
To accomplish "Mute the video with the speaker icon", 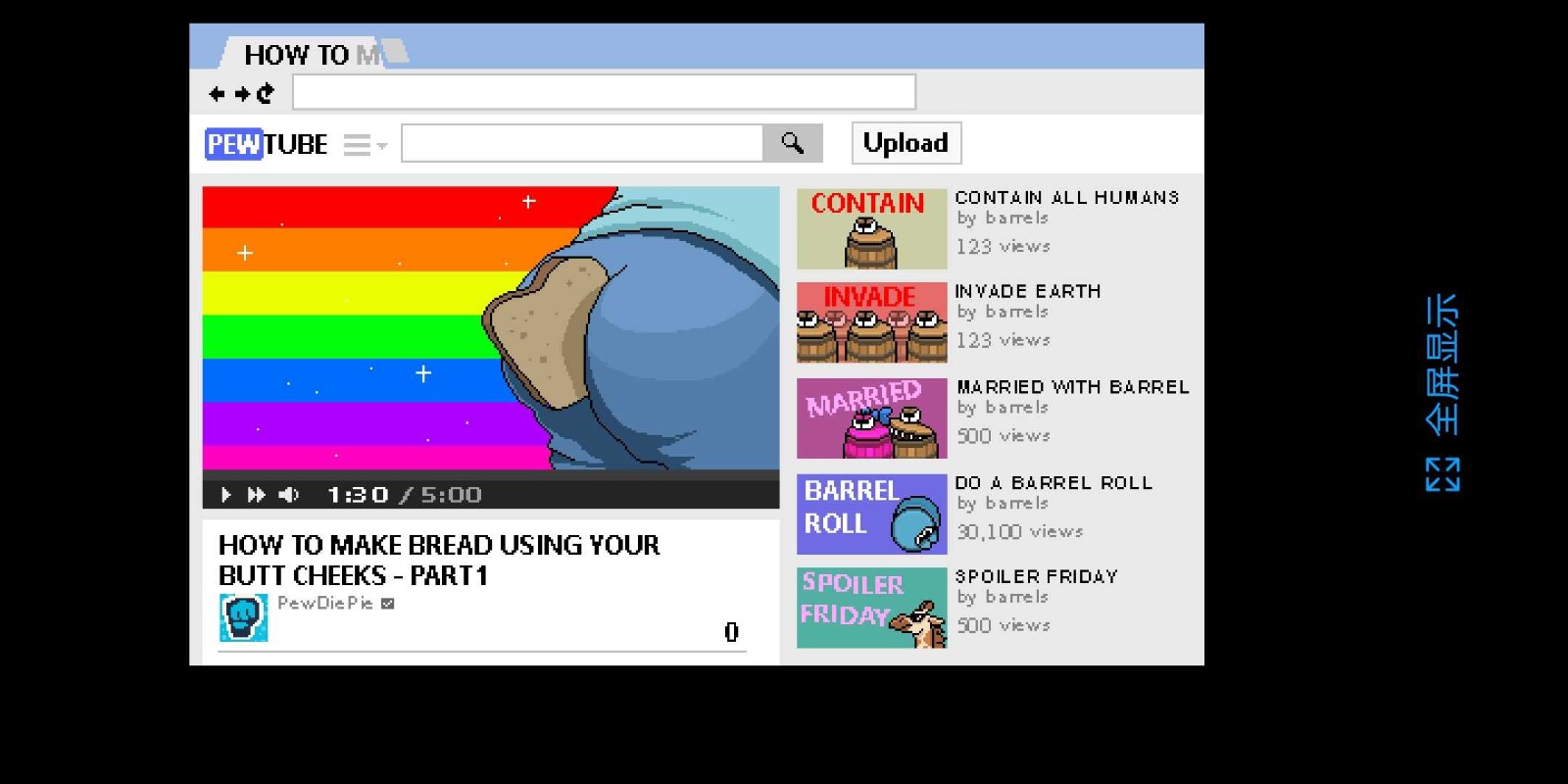I will click(288, 495).
